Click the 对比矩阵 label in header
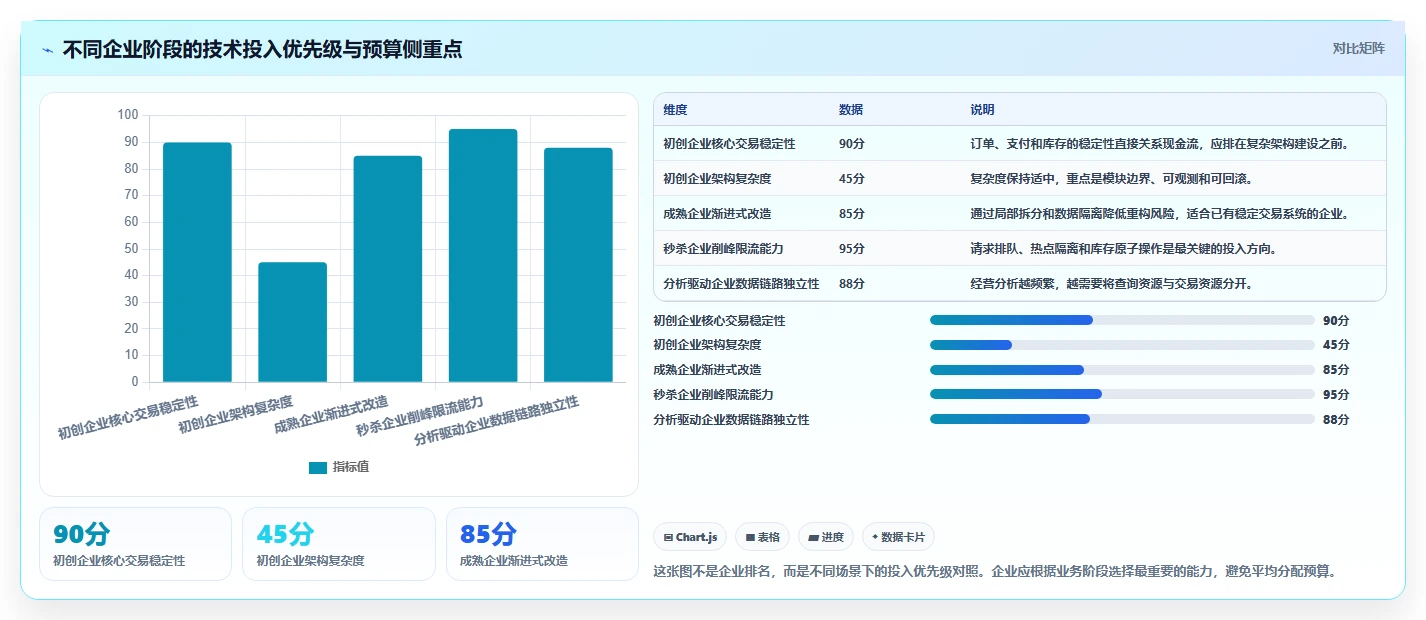Image resolution: width=1426 pixels, height=620 pixels. 1358,48
